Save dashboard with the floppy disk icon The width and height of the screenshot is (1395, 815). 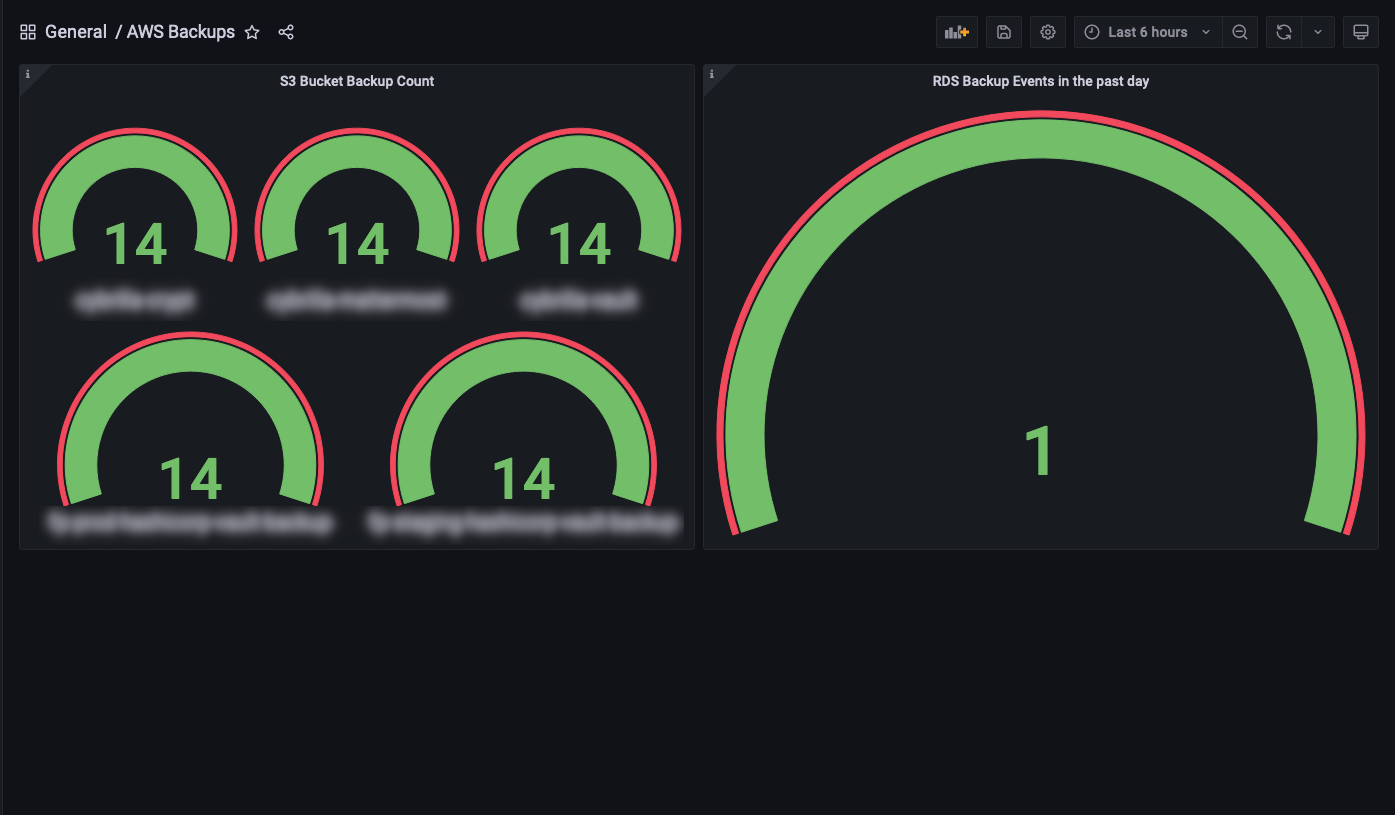1004,32
